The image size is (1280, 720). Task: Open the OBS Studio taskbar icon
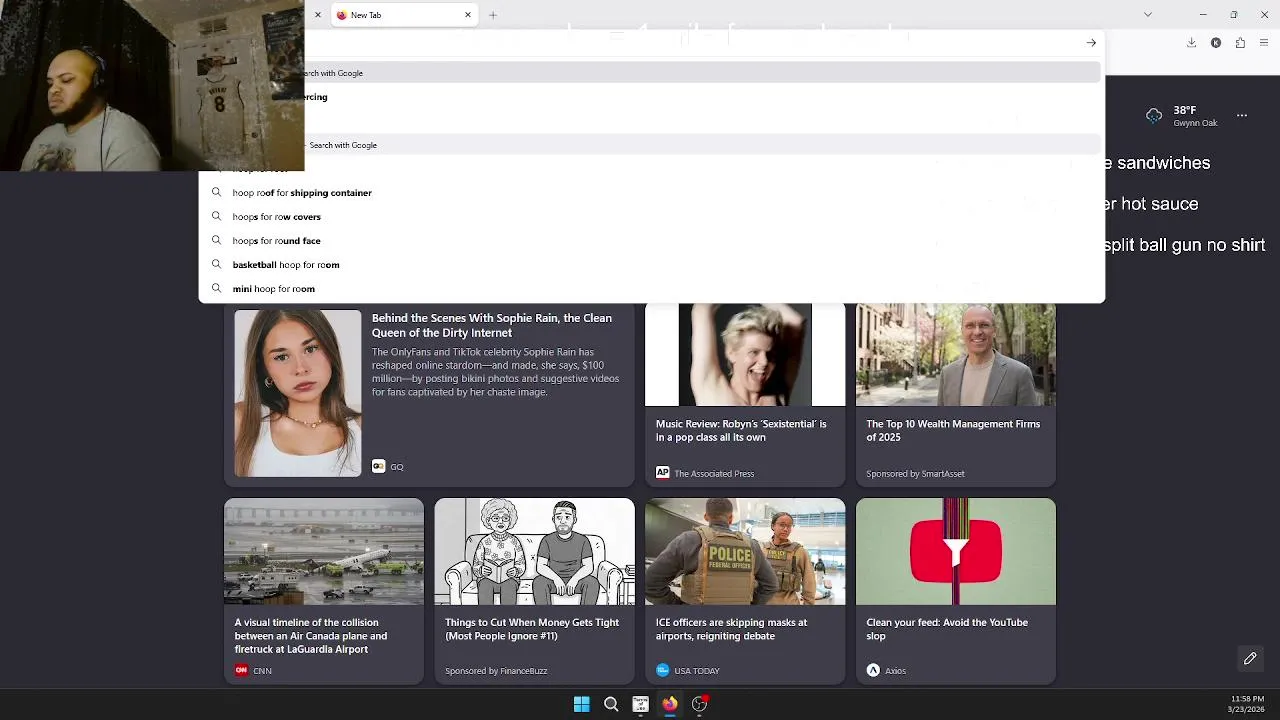coord(699,704)
